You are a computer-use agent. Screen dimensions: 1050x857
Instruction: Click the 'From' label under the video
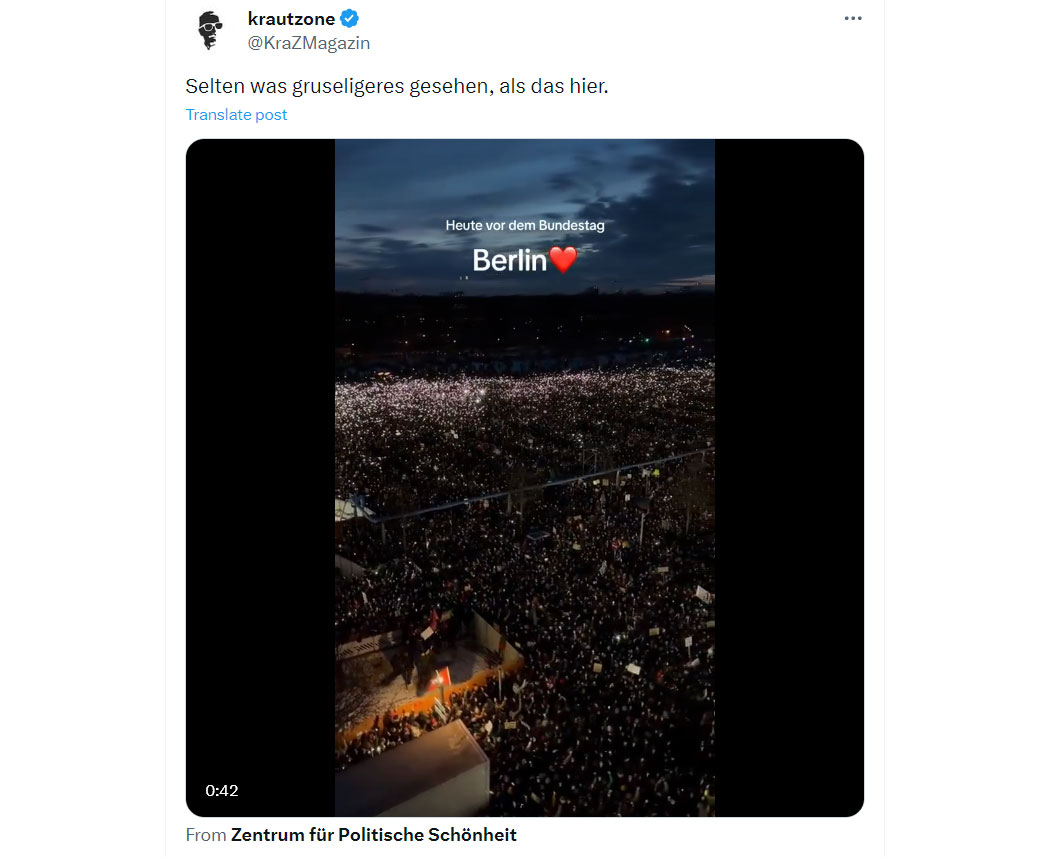point(206,835)
